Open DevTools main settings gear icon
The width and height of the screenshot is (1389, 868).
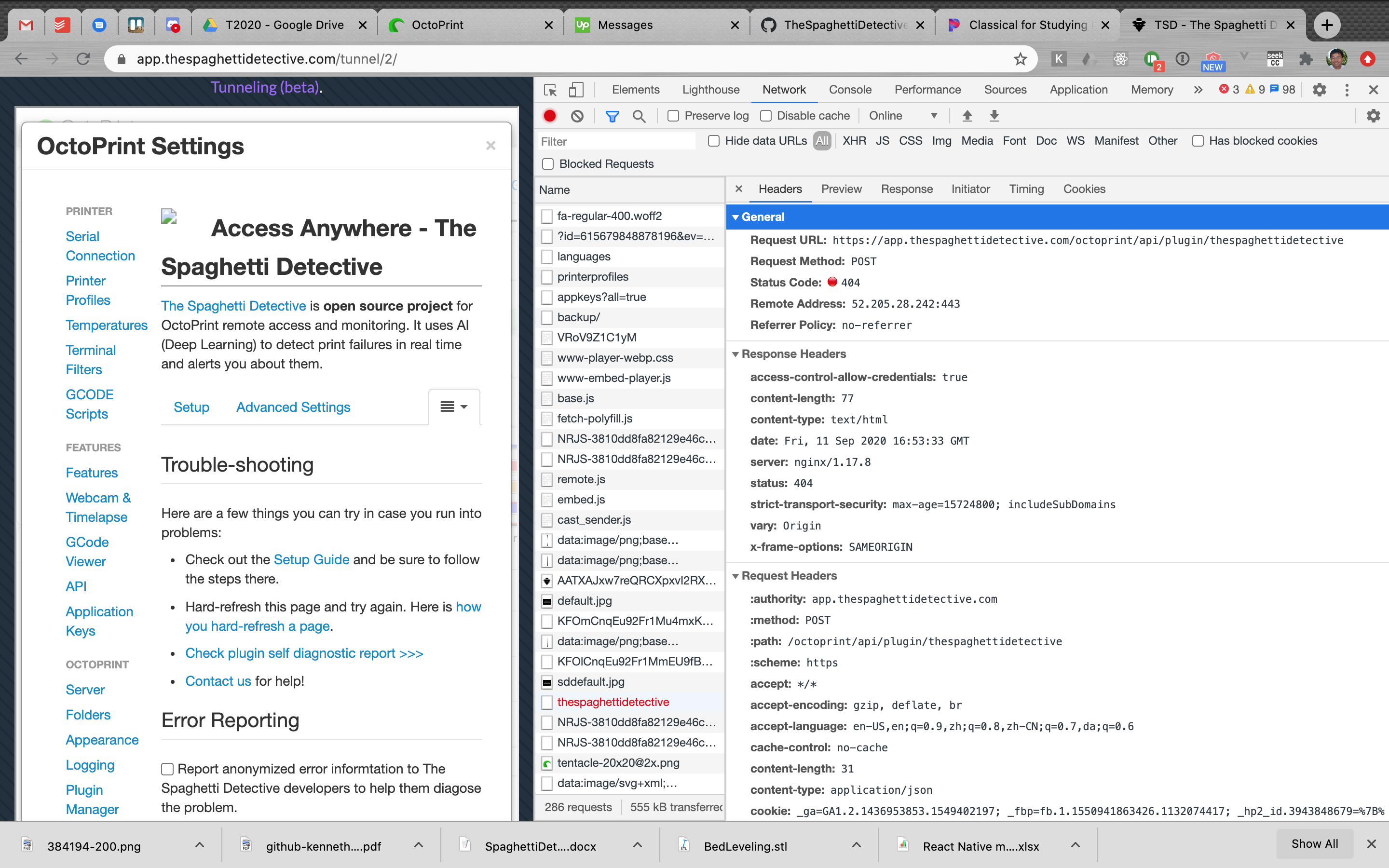(1320, 90)
